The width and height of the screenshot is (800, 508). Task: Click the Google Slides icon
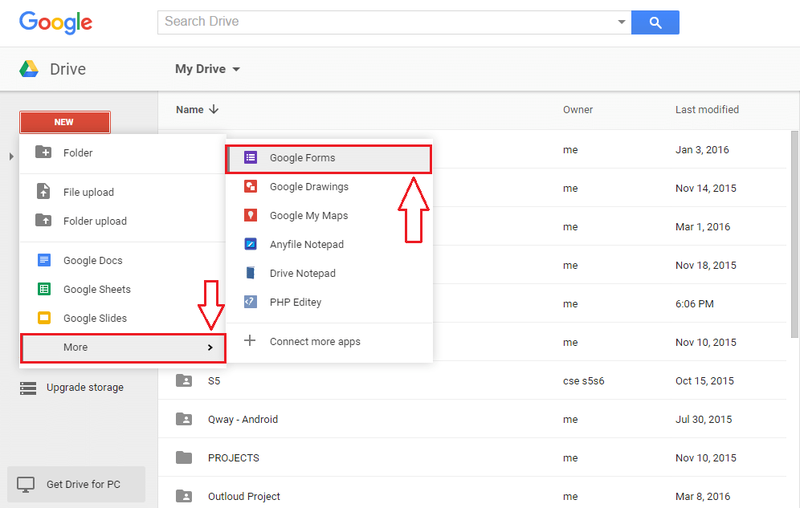tap(44, 318)
